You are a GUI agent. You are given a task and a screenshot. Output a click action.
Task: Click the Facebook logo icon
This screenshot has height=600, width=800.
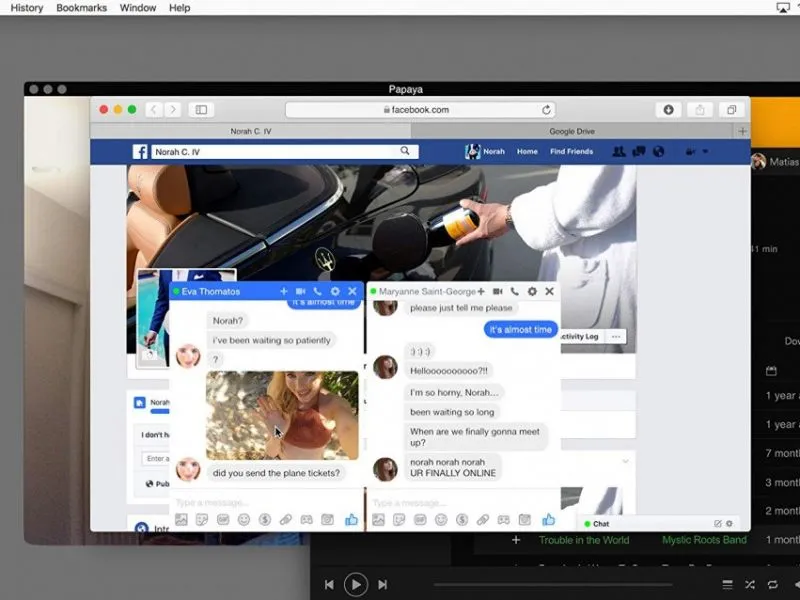140,152
